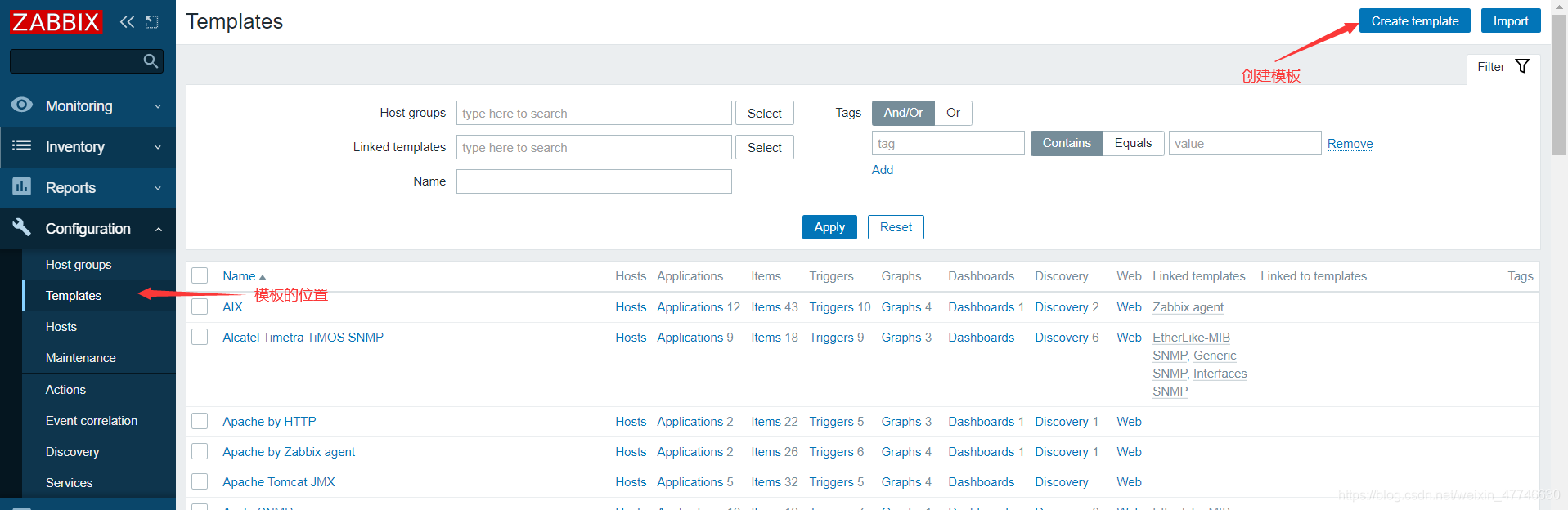Screen dimensions: 1568x510
Task: Open Discovery in Configuration menu
Action: pos(99,452)
